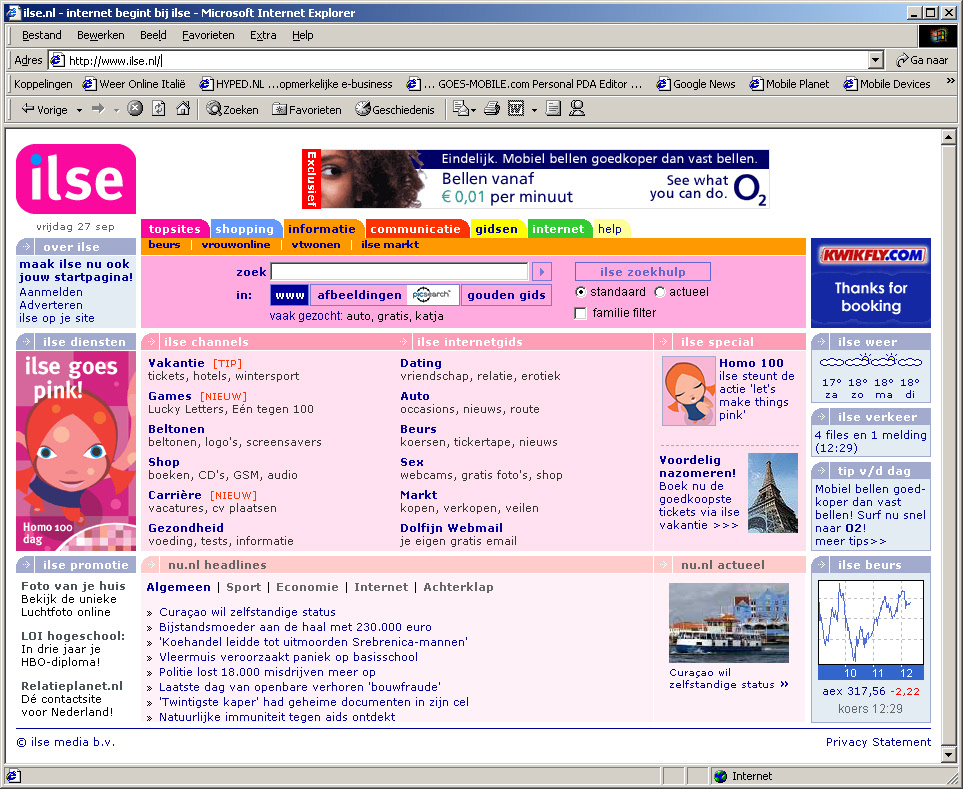
Task: Open 'Weer Online Italië' link shortcut
Action: click(x=134, y=84)
